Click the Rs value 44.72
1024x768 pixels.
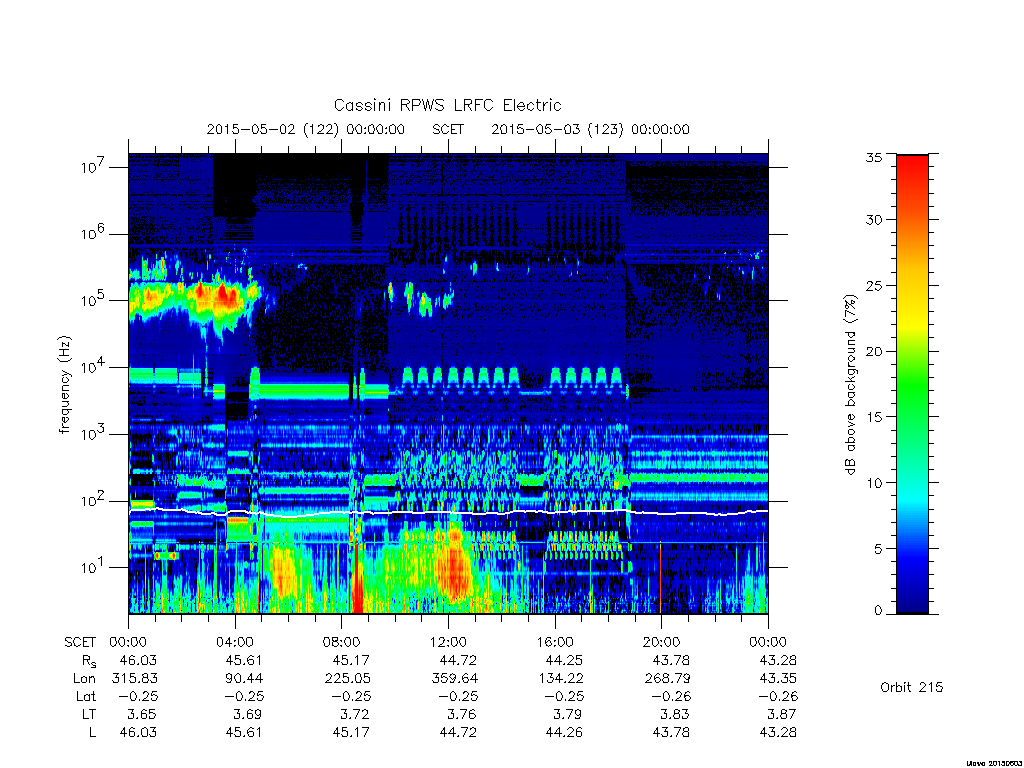(x=458, y=660)
